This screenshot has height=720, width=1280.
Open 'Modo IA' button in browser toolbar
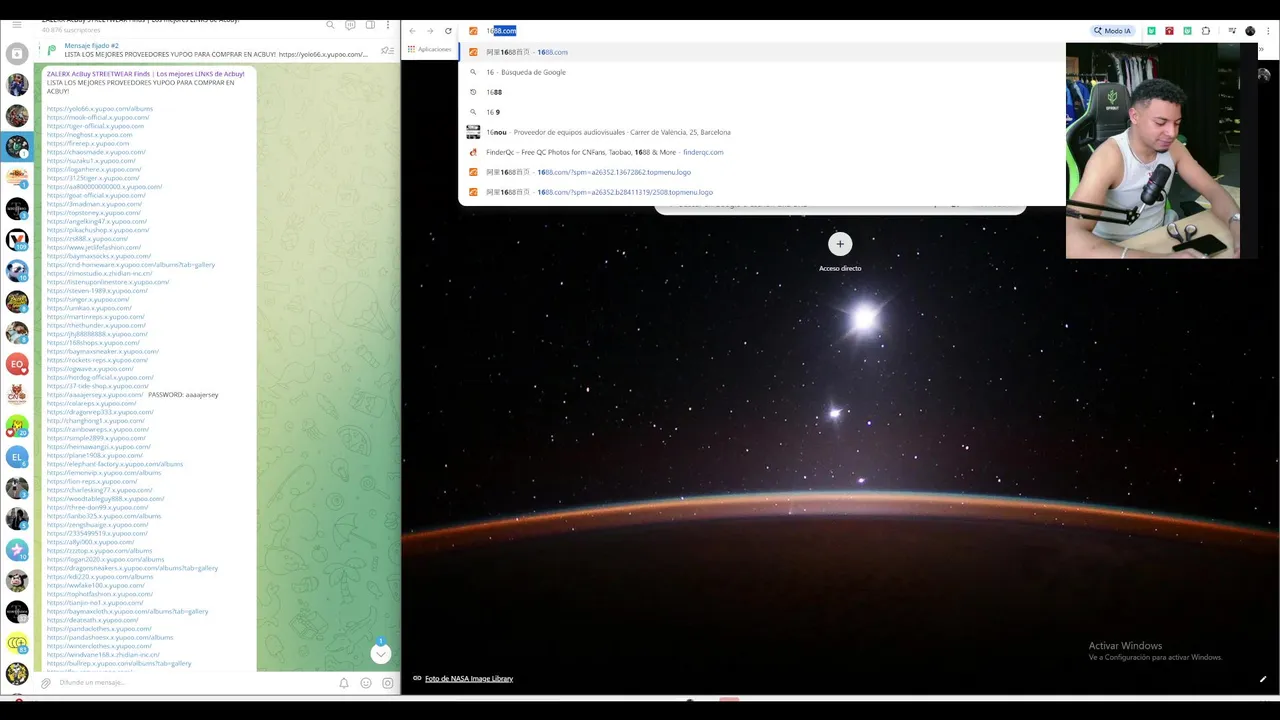click(1112, 31)
